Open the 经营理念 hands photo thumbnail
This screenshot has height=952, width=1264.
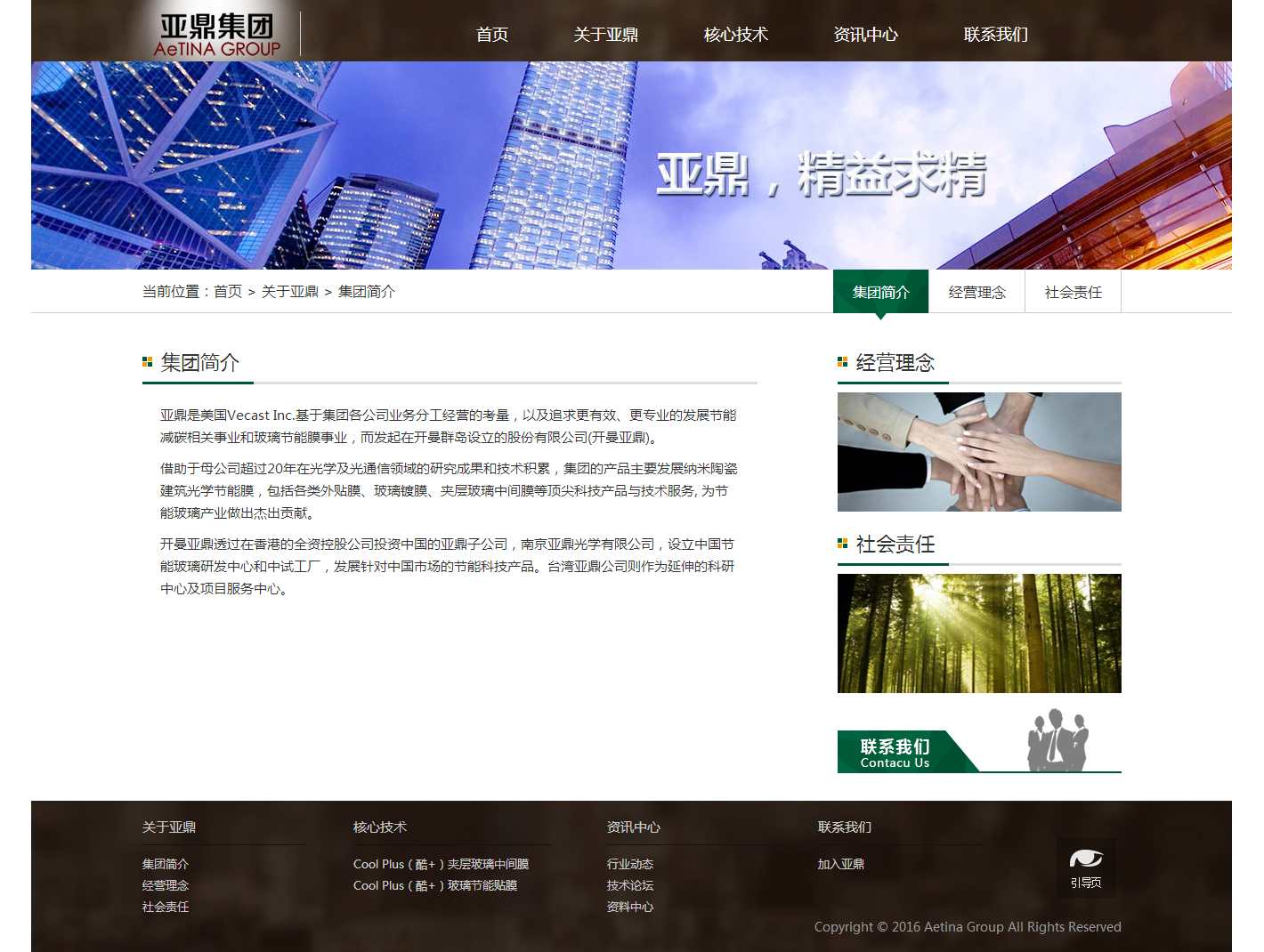979,452
